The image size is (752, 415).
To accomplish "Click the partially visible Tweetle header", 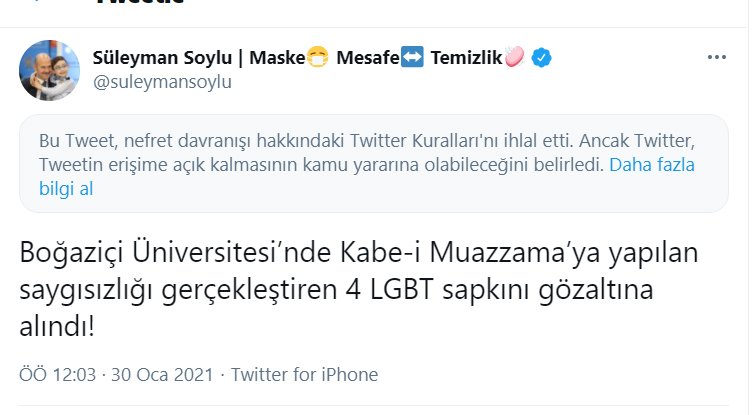I will tap(140, 3).
